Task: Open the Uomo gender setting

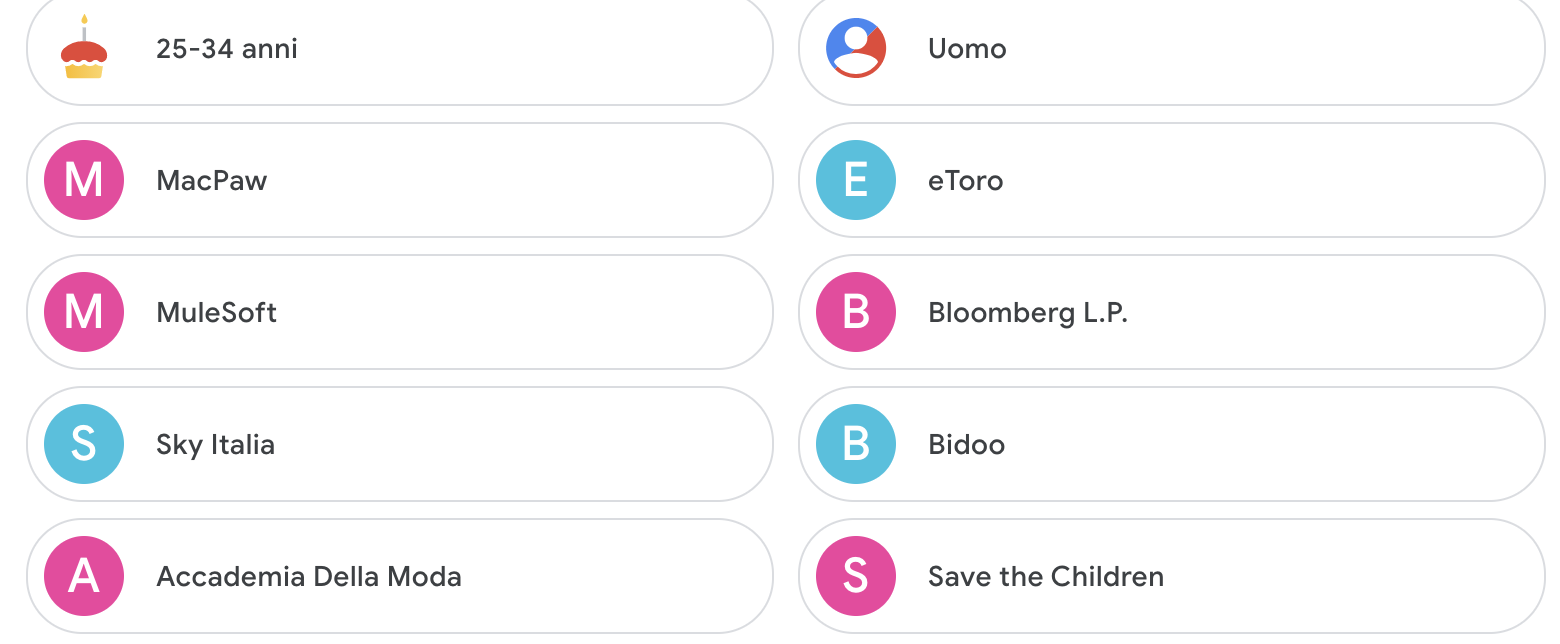Action: click(967, 48)
